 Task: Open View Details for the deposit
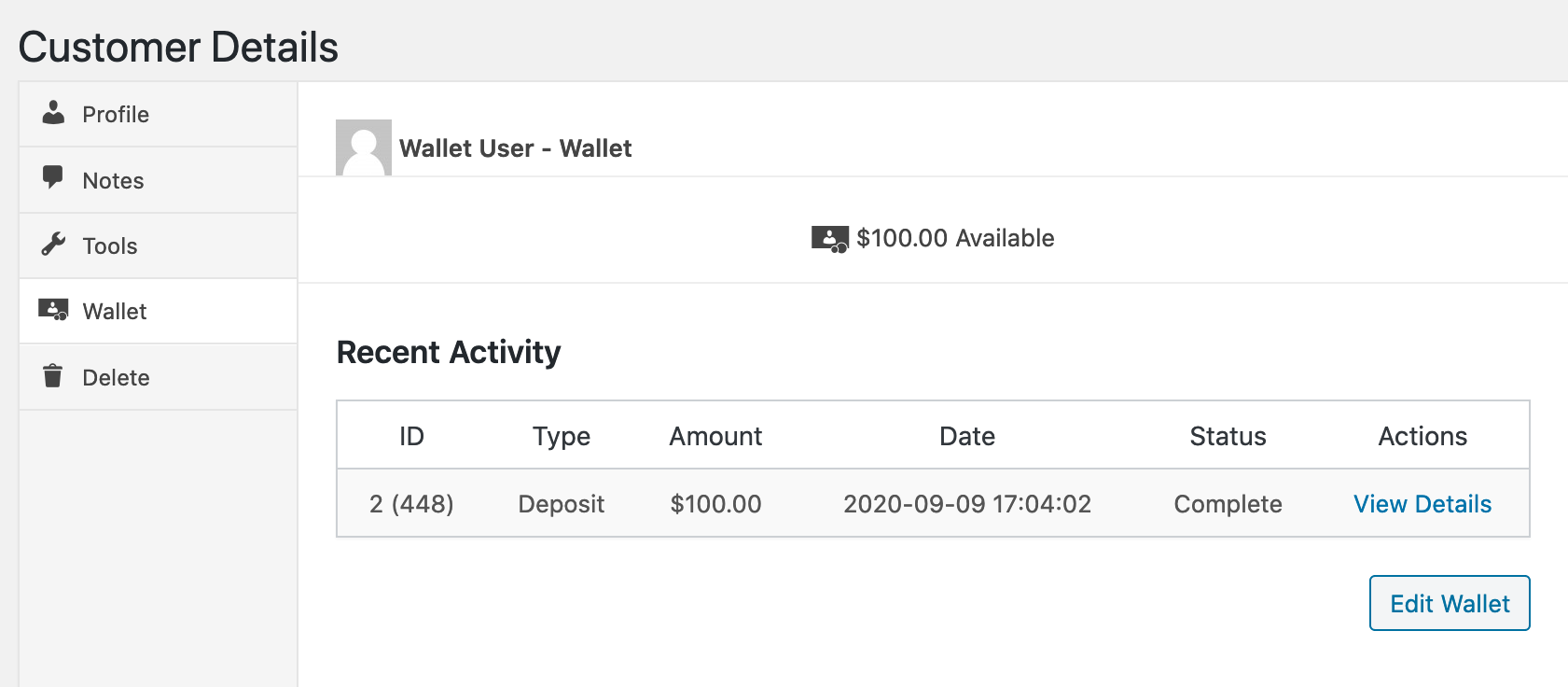[x=1422, y=504]
